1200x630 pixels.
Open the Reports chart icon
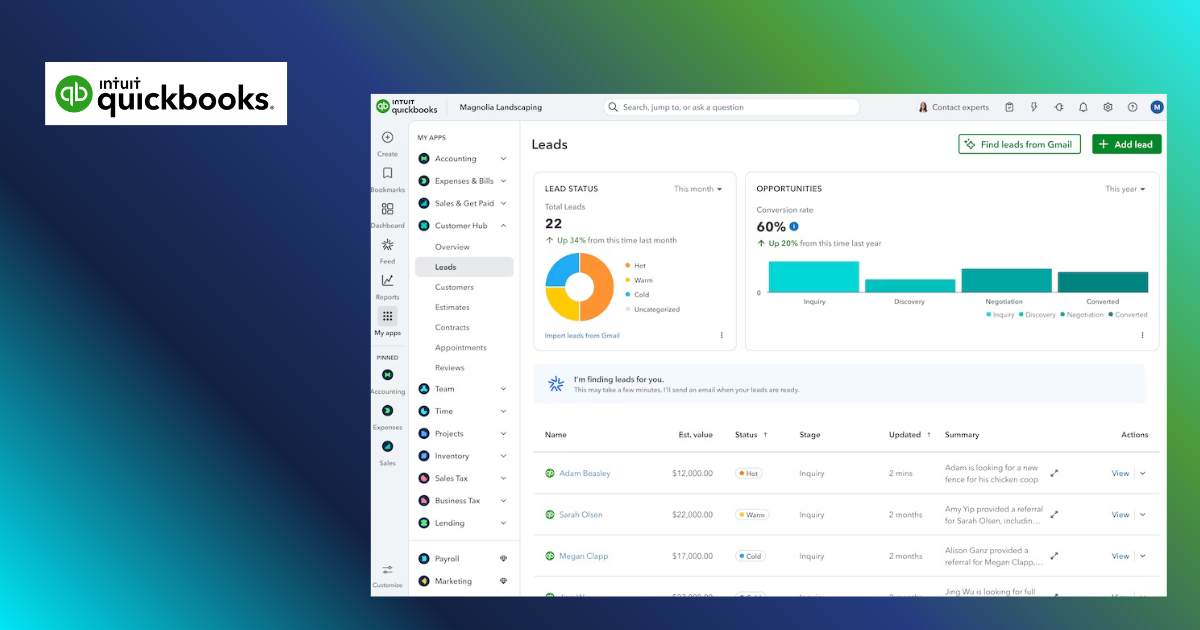pyautogui.click(x=387, y=281)
